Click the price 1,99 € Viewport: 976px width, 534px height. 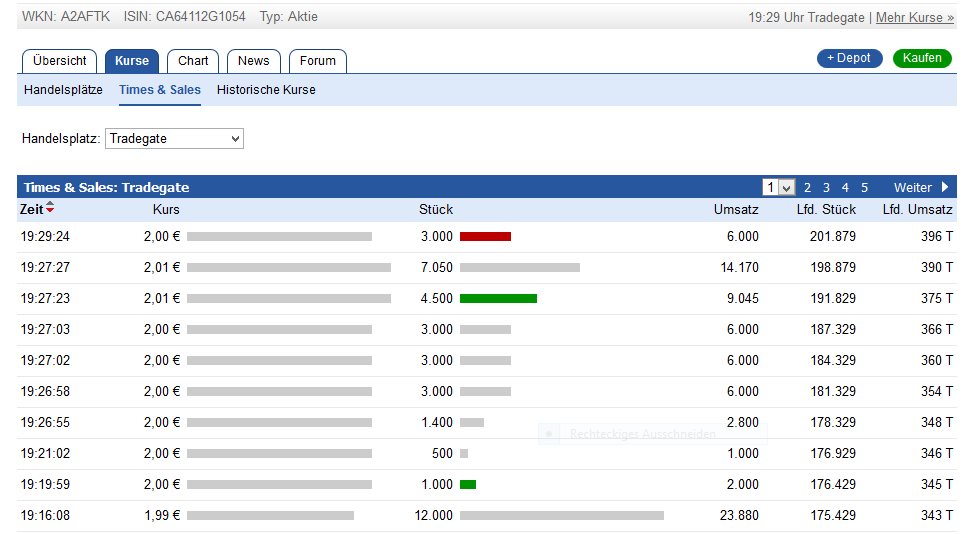162,515
